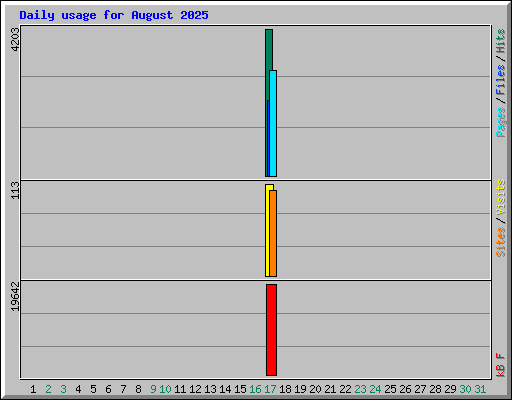Click day 1 on the x-axis

(33, 389)
